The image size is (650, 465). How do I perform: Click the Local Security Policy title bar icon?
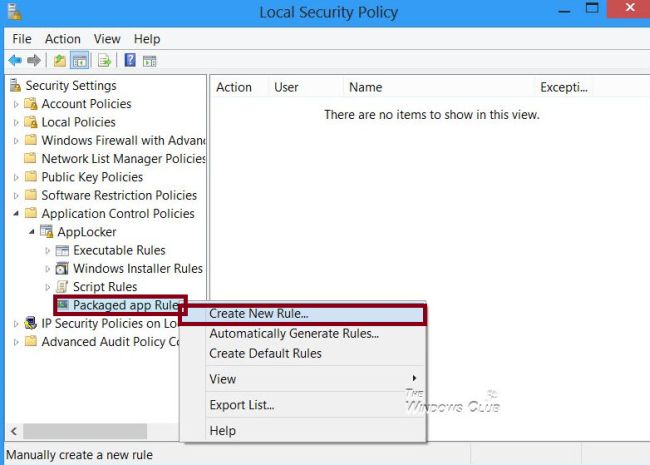pyautogui.click(x=14, y=12)
